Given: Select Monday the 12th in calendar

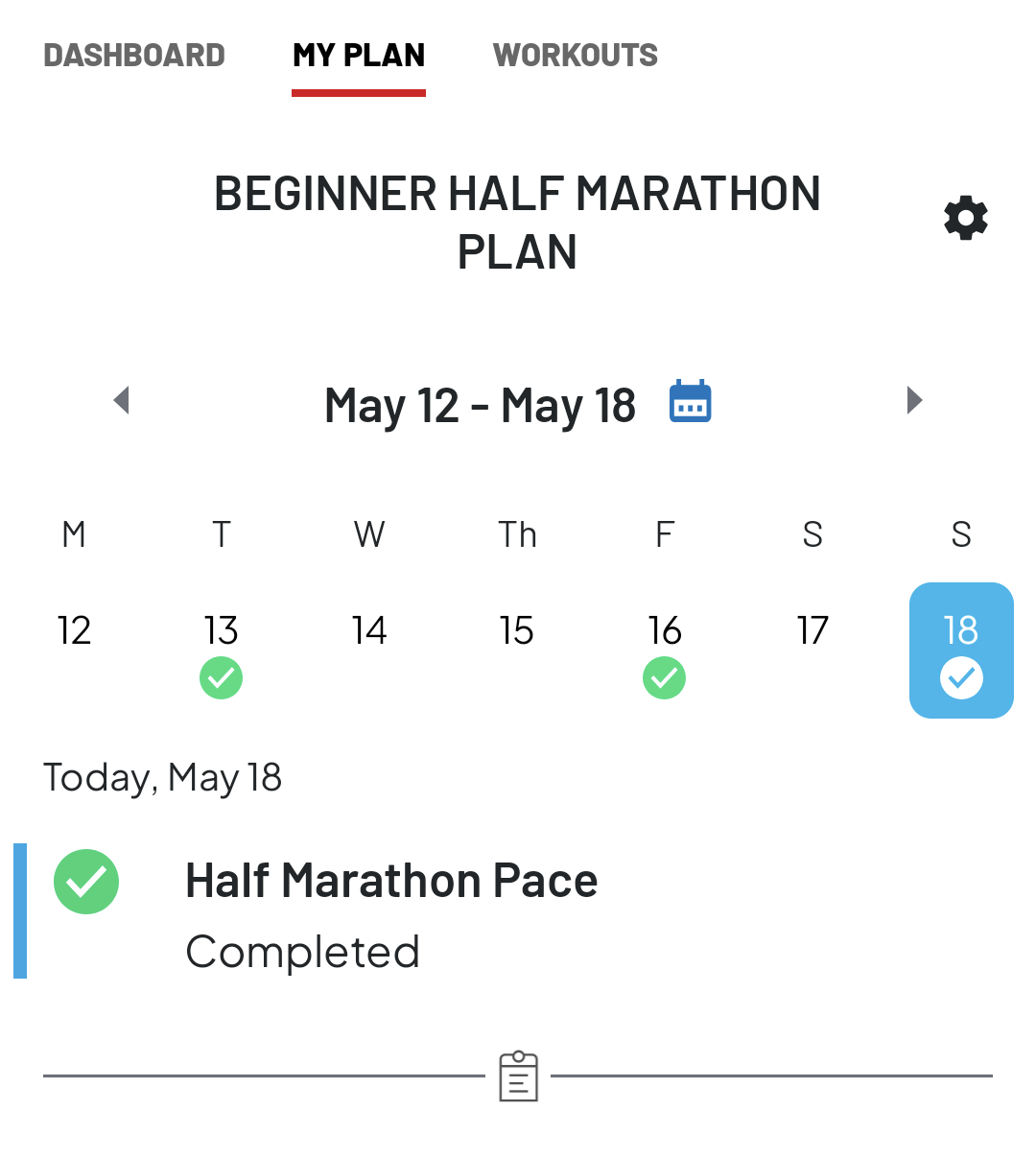Looking at the screenshot, I should tap(74, 630).
